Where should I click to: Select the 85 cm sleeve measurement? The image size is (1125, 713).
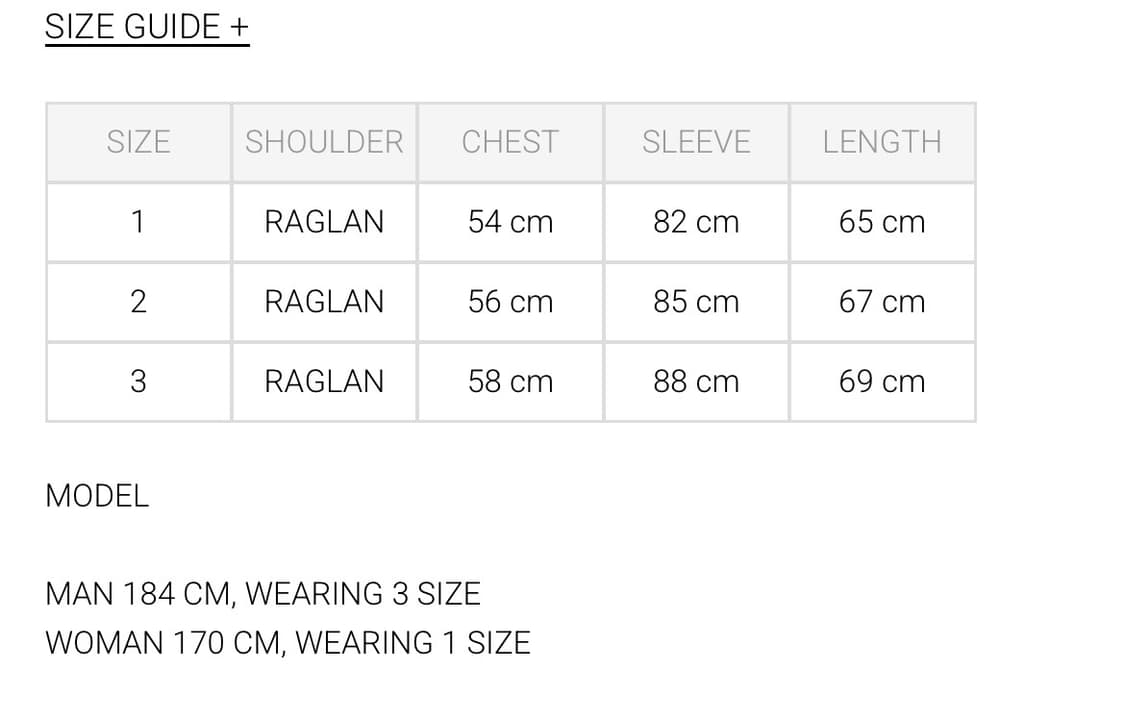[696, 302]
